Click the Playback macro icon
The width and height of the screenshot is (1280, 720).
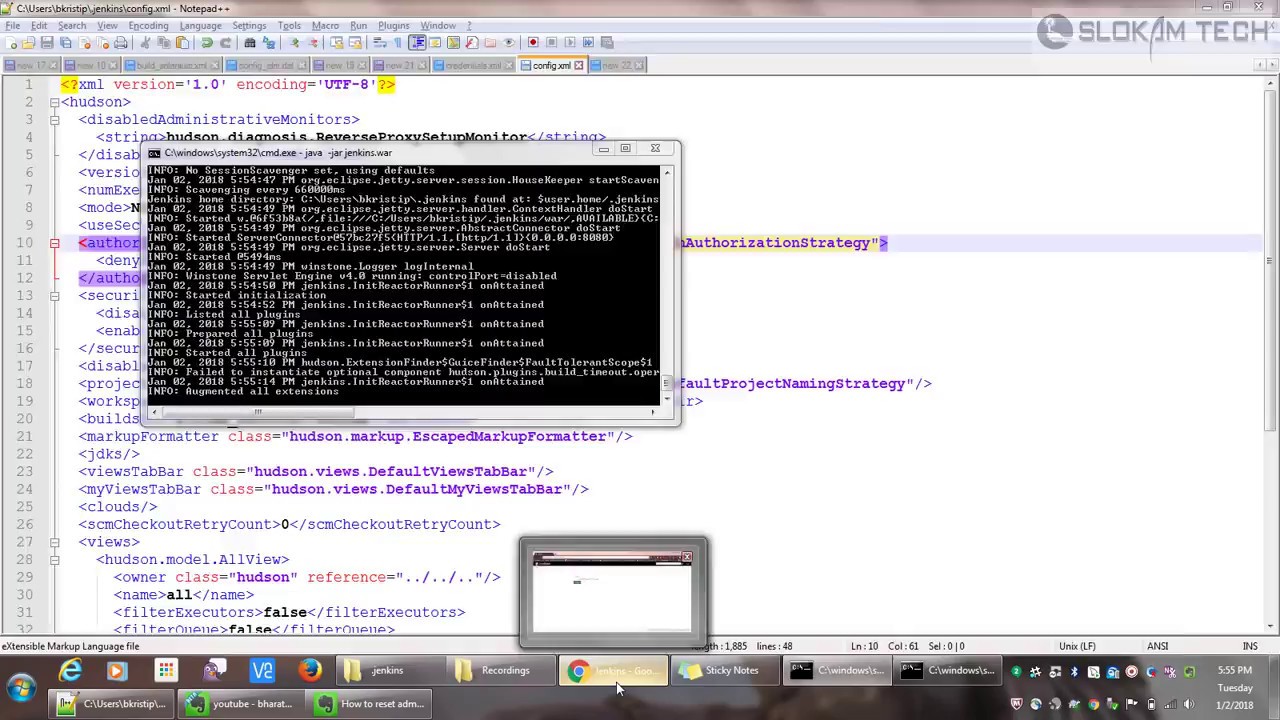570,43
